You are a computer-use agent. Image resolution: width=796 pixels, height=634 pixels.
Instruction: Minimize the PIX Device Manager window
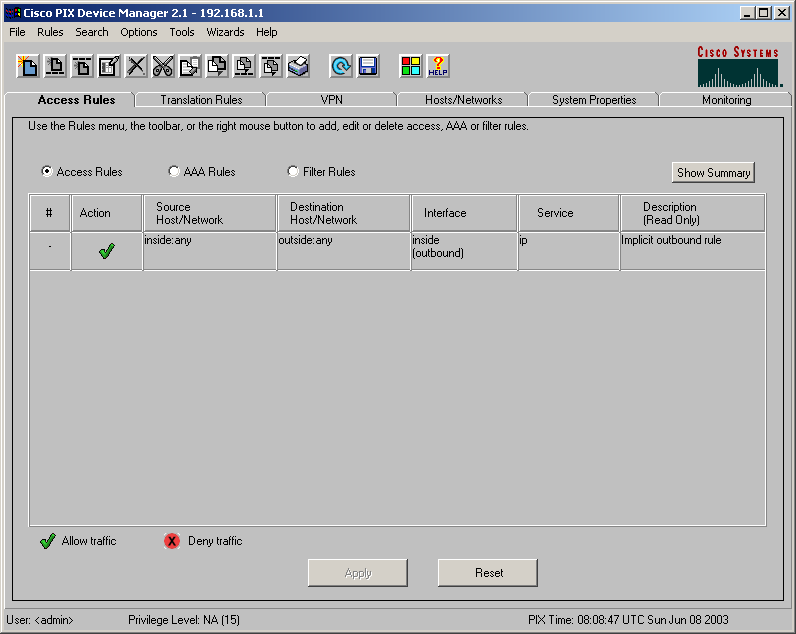746,13
